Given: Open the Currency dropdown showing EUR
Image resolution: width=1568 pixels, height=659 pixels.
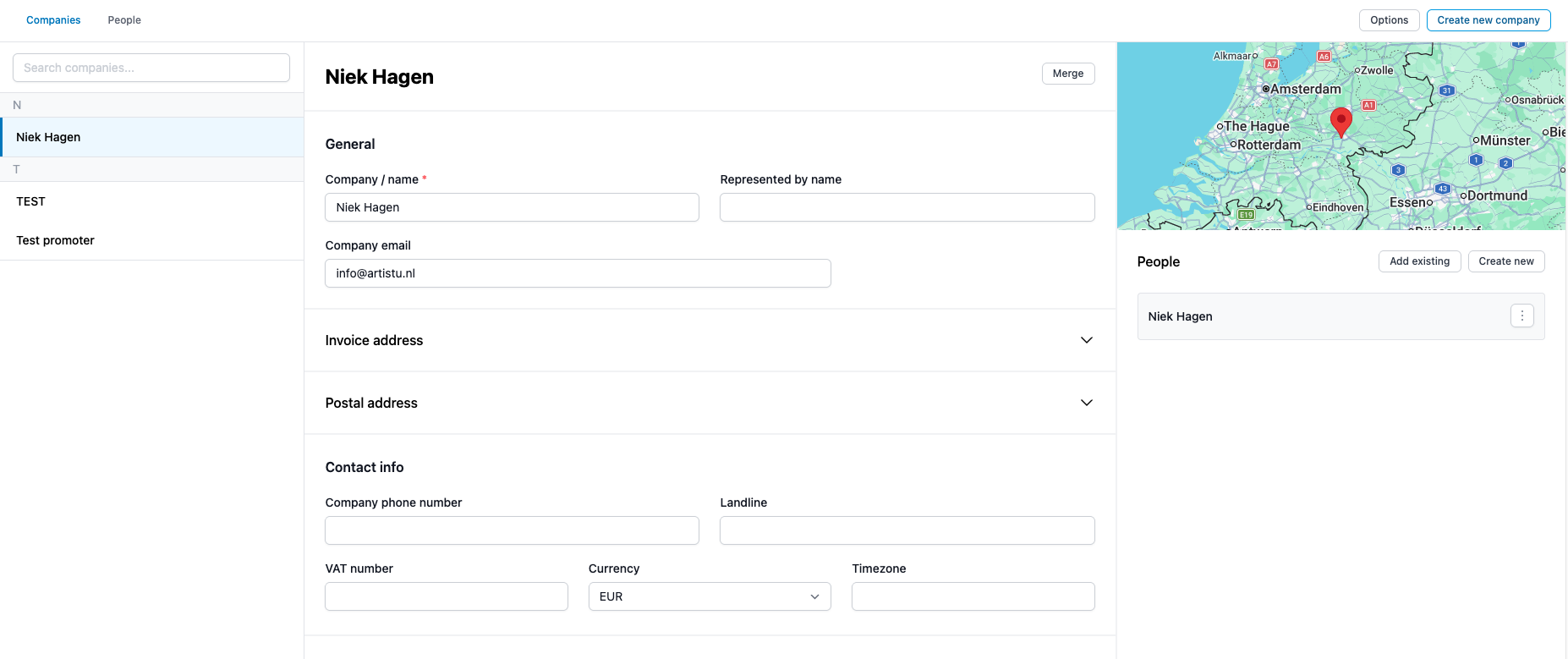Looking at the screenshot, I should click(x=709, y=596).
